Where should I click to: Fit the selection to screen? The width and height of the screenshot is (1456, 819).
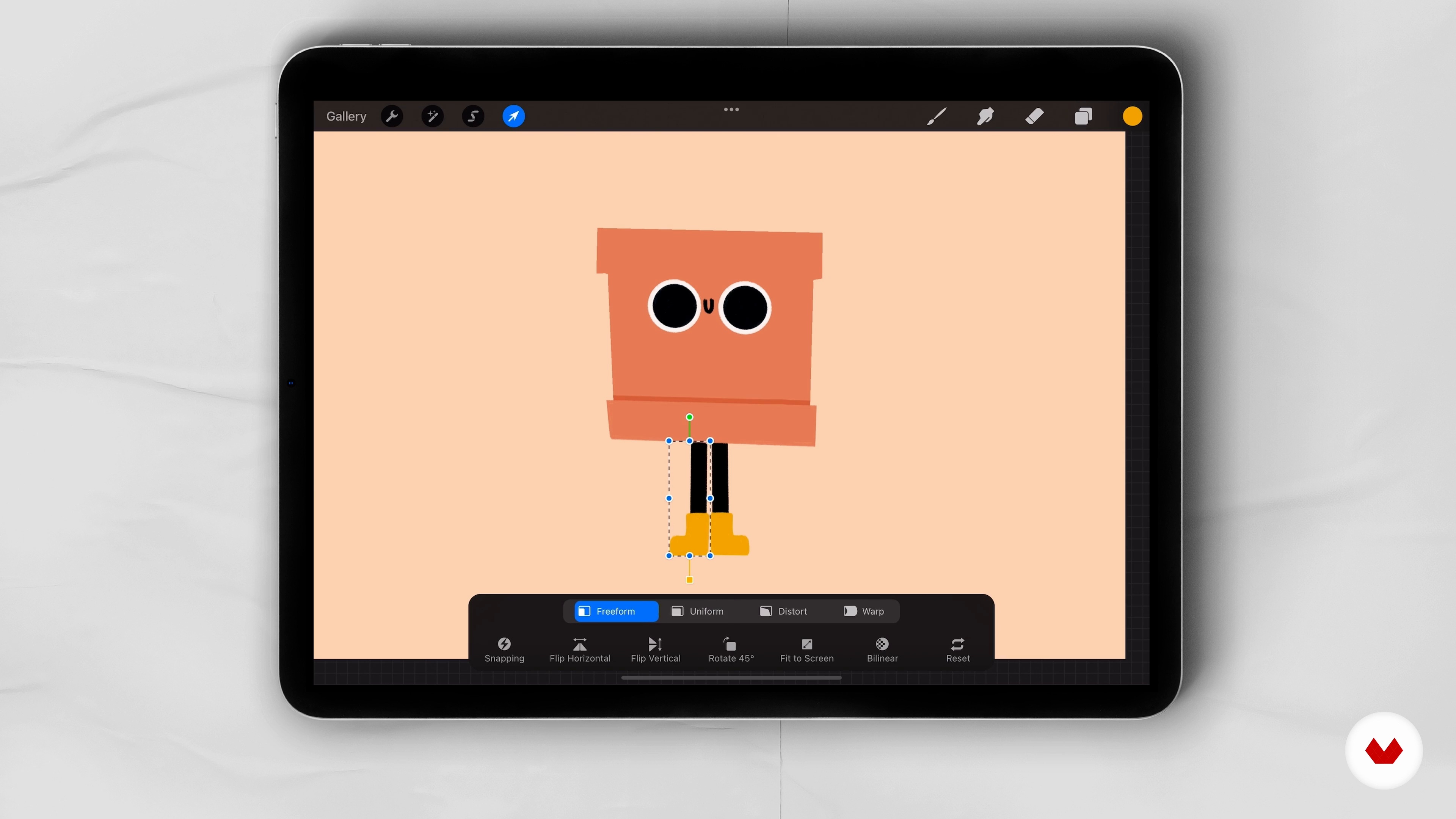point(806,650)
